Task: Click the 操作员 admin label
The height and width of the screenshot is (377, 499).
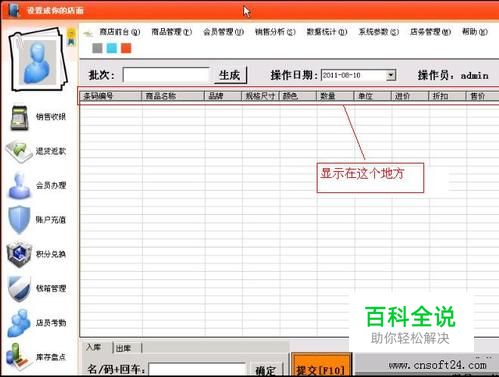Action: click(453, 75)
